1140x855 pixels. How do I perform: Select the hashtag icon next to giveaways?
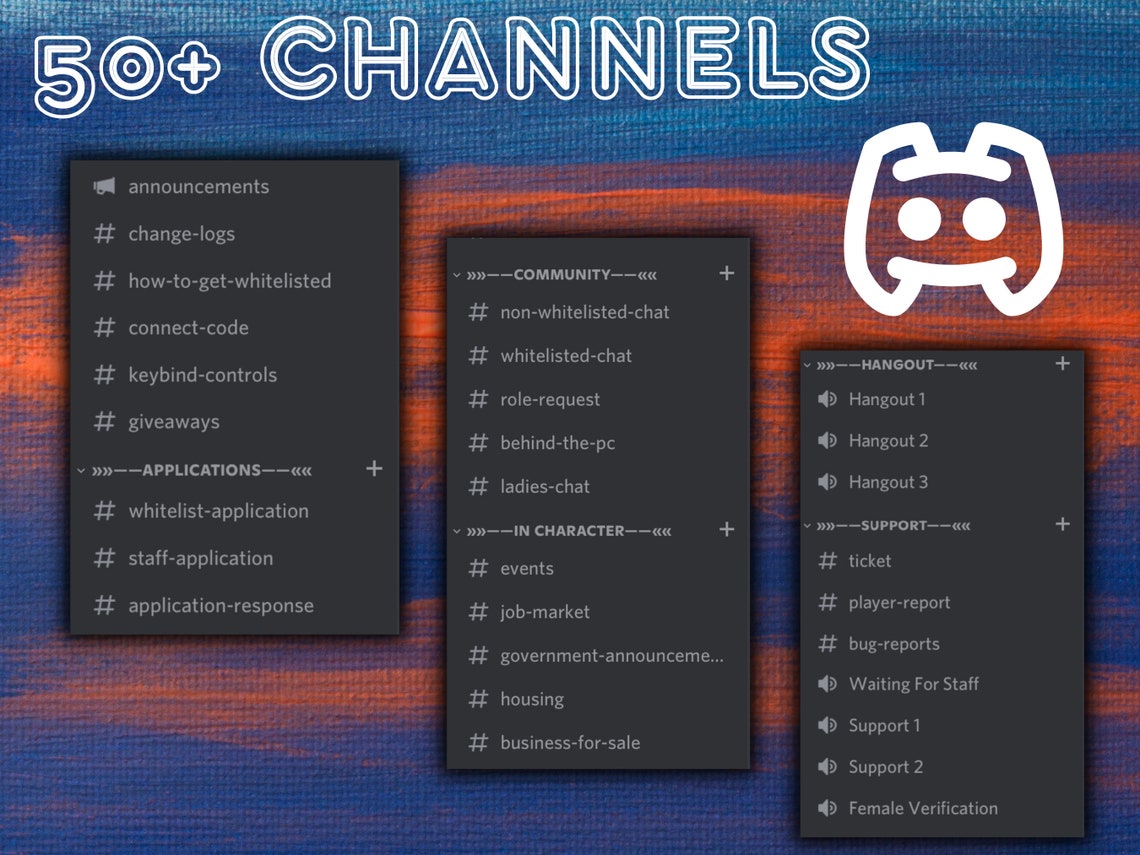104,421
